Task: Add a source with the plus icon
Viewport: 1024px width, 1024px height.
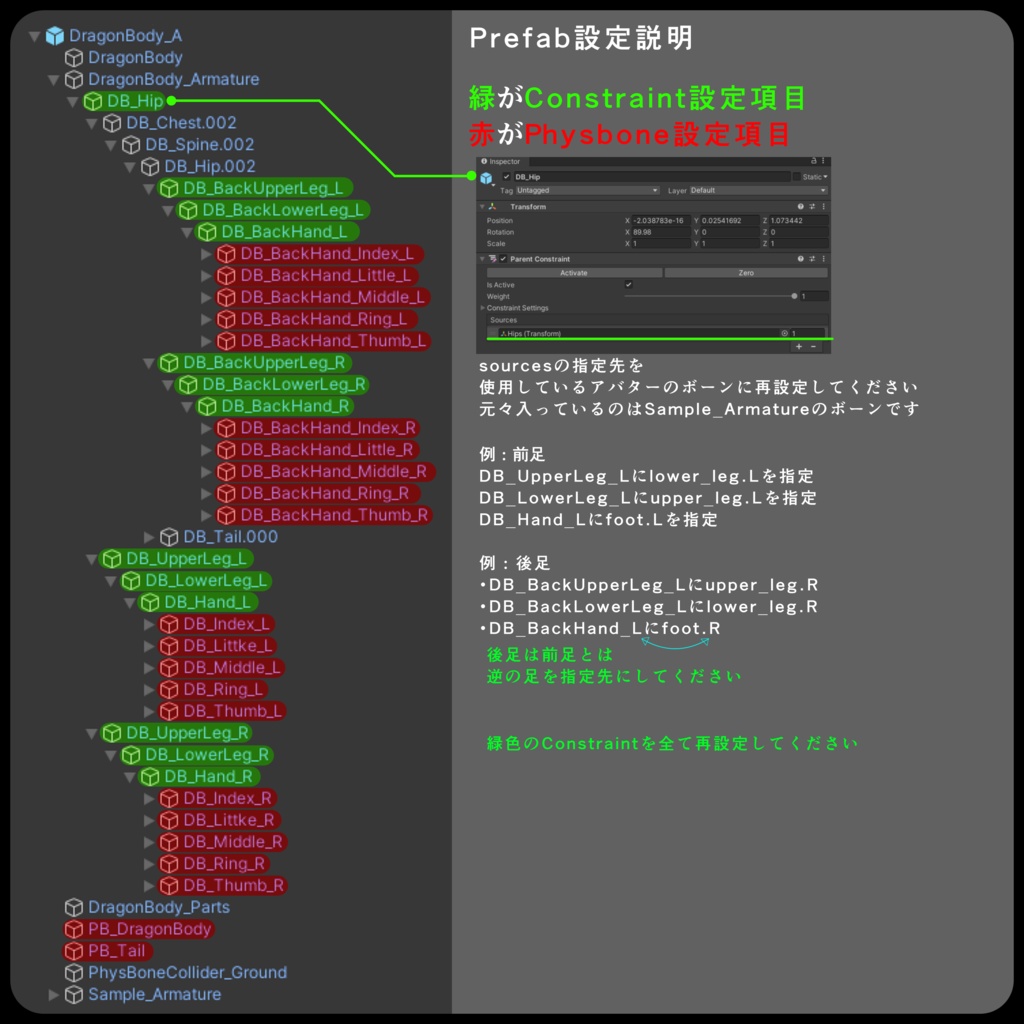Action: click(799, 346)
